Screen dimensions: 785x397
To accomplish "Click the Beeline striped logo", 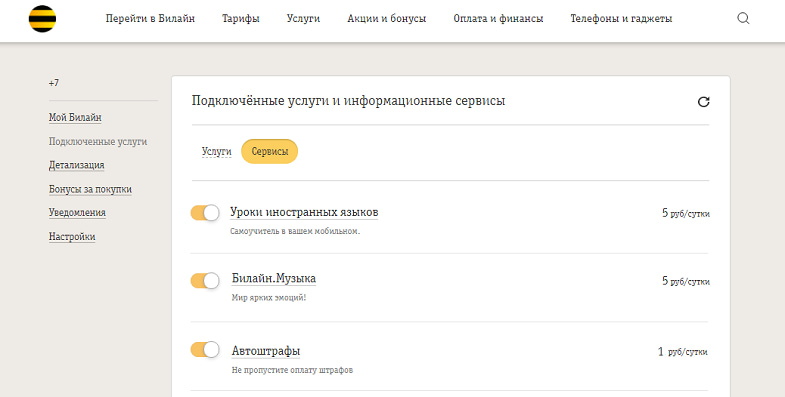I will point(43,19).
